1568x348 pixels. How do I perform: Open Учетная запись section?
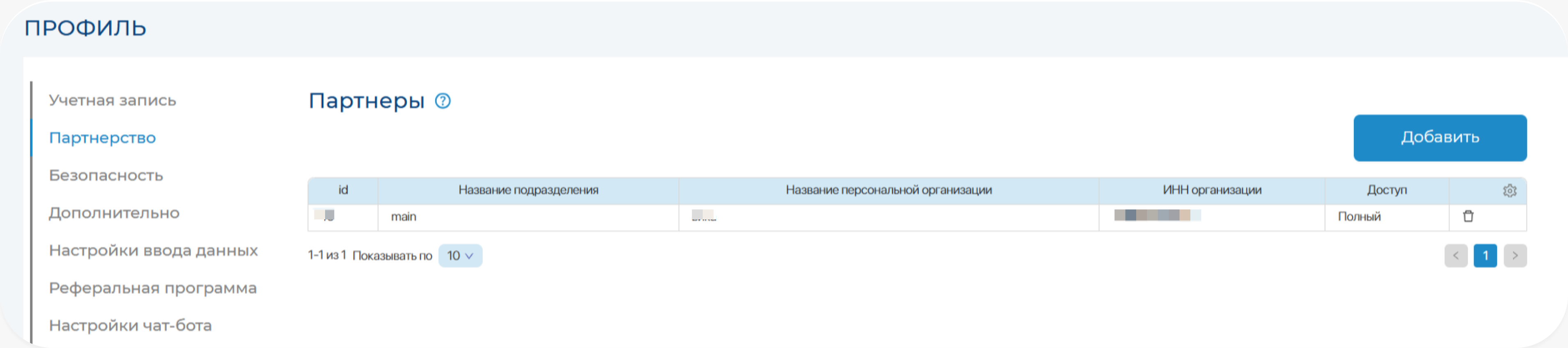pyautogui.click(x=112, y=101)
